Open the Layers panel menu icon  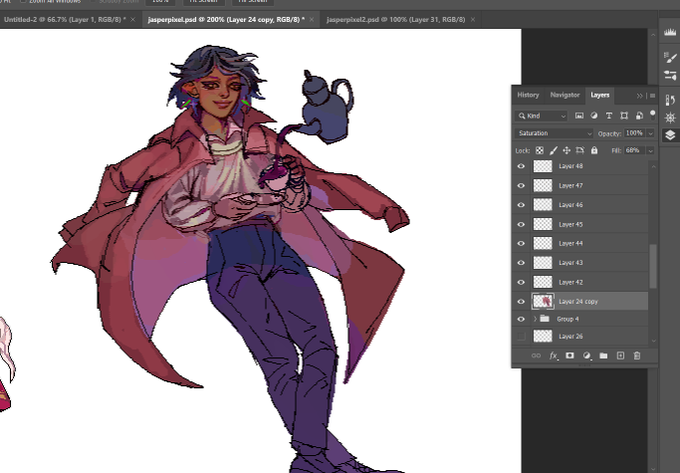click(x=652, y=95)
